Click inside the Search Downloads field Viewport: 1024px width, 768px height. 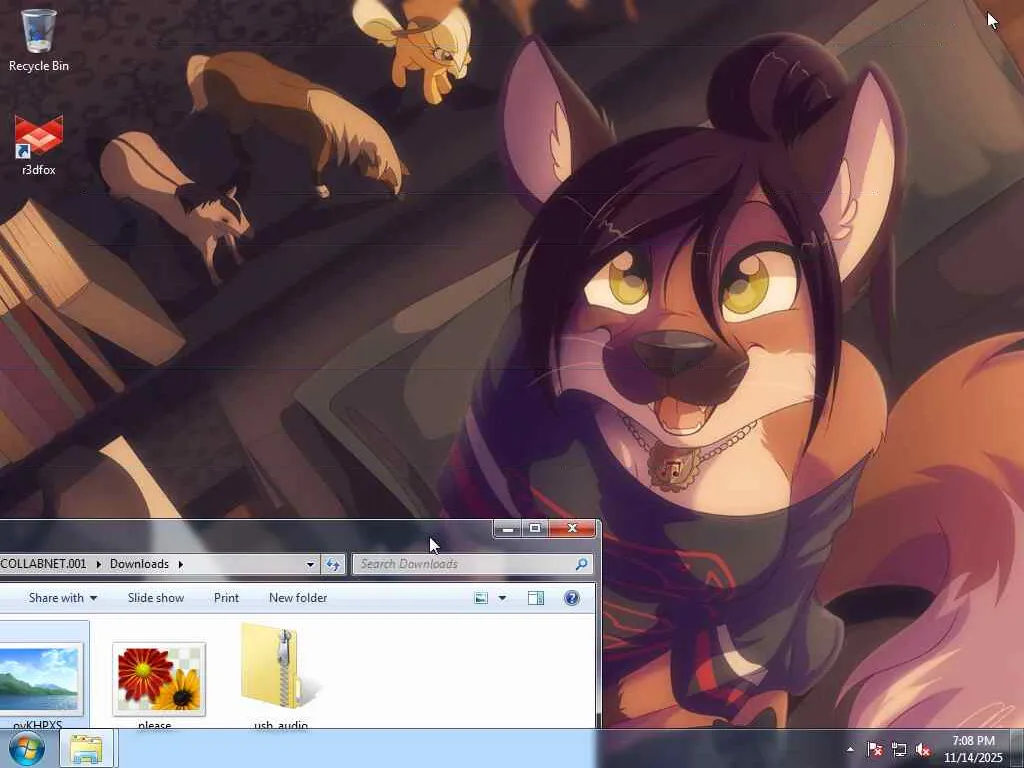click(x=473, y=564)
